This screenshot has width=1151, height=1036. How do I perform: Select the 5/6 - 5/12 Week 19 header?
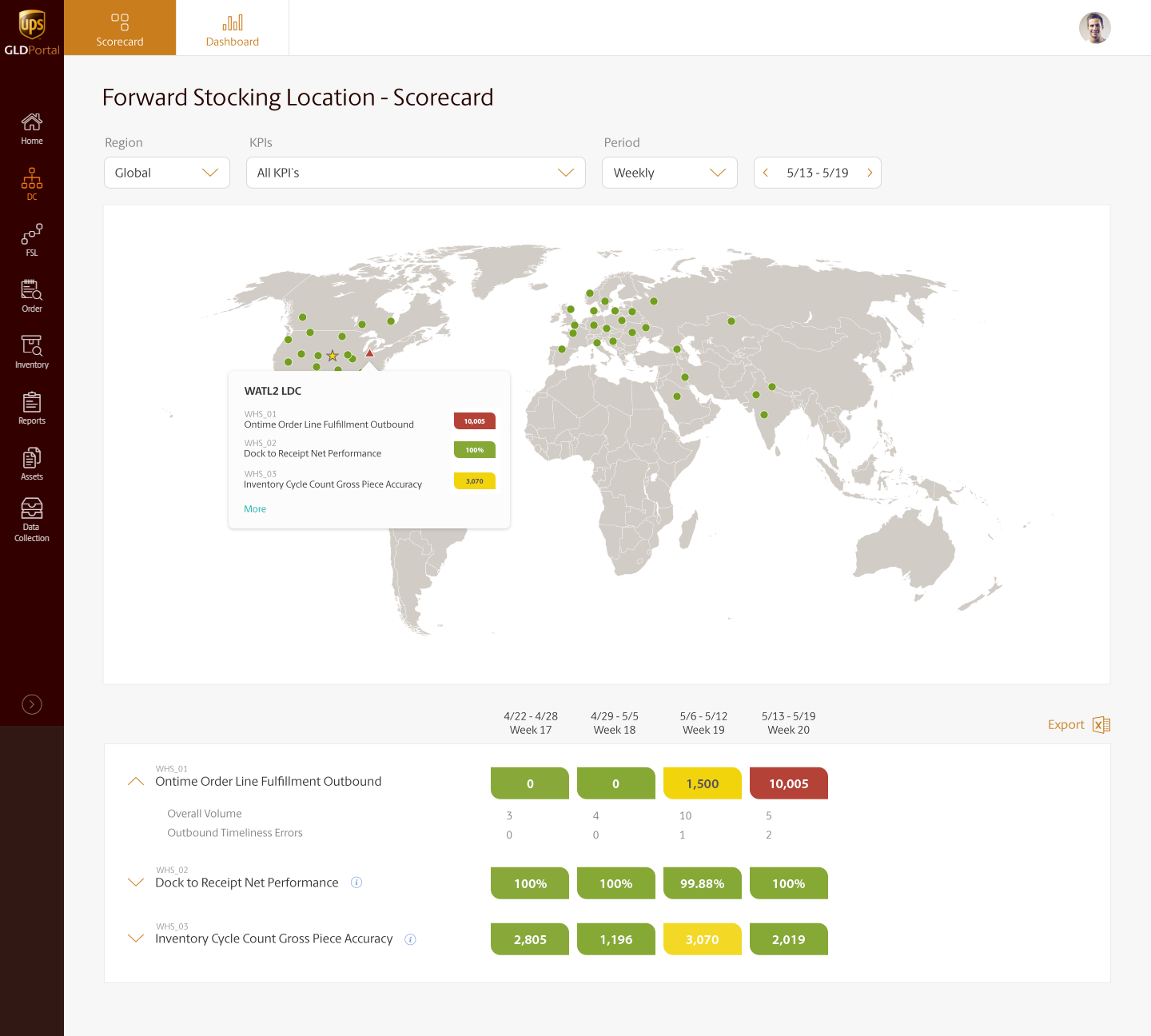[x=703, y=723]
